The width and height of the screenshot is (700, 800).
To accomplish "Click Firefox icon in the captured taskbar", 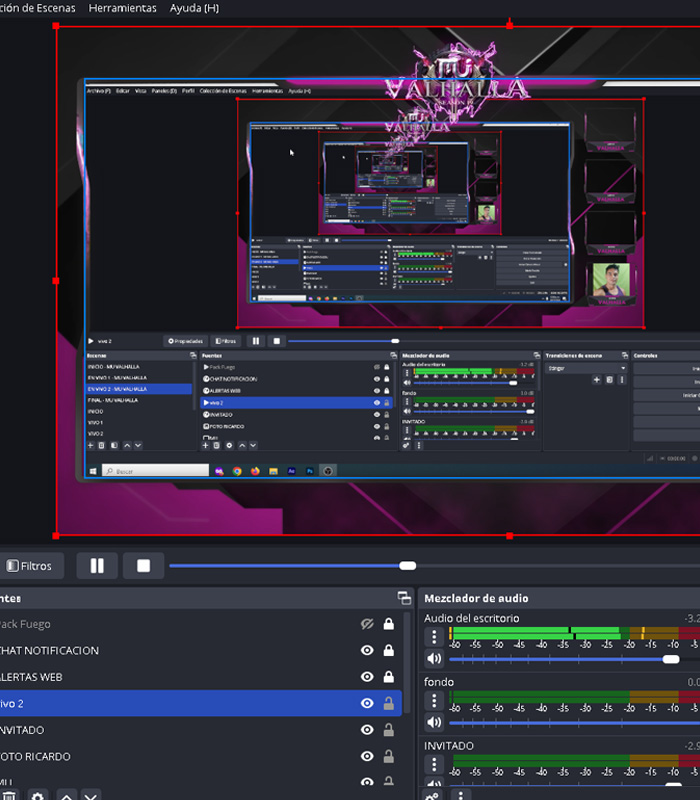I will click(x=255, y=471).
